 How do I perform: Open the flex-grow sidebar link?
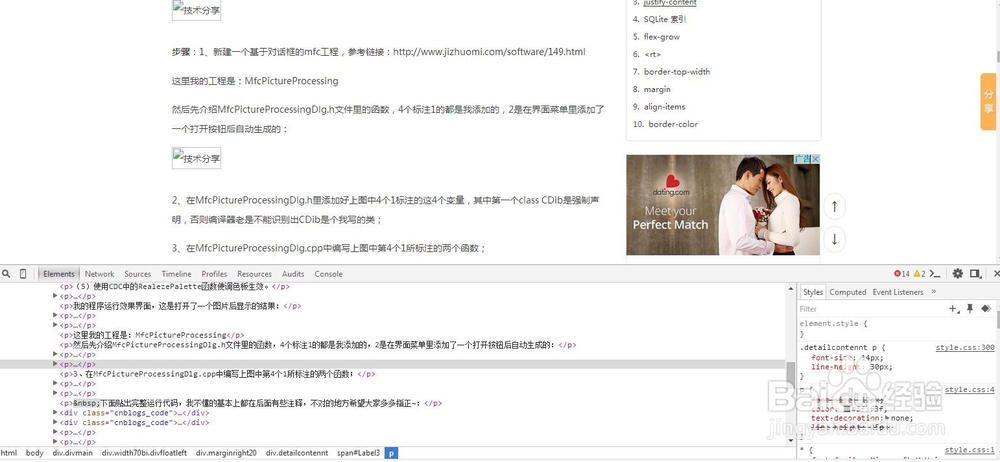pyautogui.click(x=662, y=37)
